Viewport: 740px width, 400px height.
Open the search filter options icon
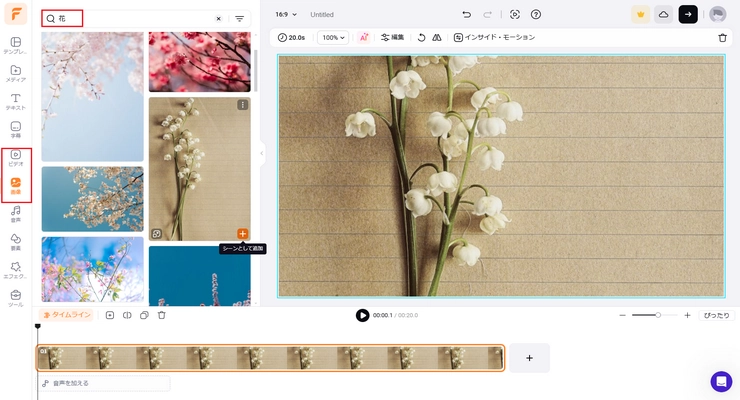tap(239, 18)
